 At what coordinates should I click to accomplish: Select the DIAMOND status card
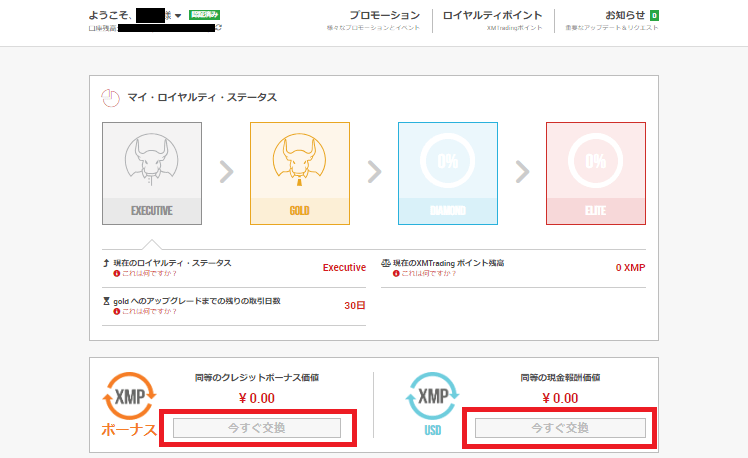point(447,173)
